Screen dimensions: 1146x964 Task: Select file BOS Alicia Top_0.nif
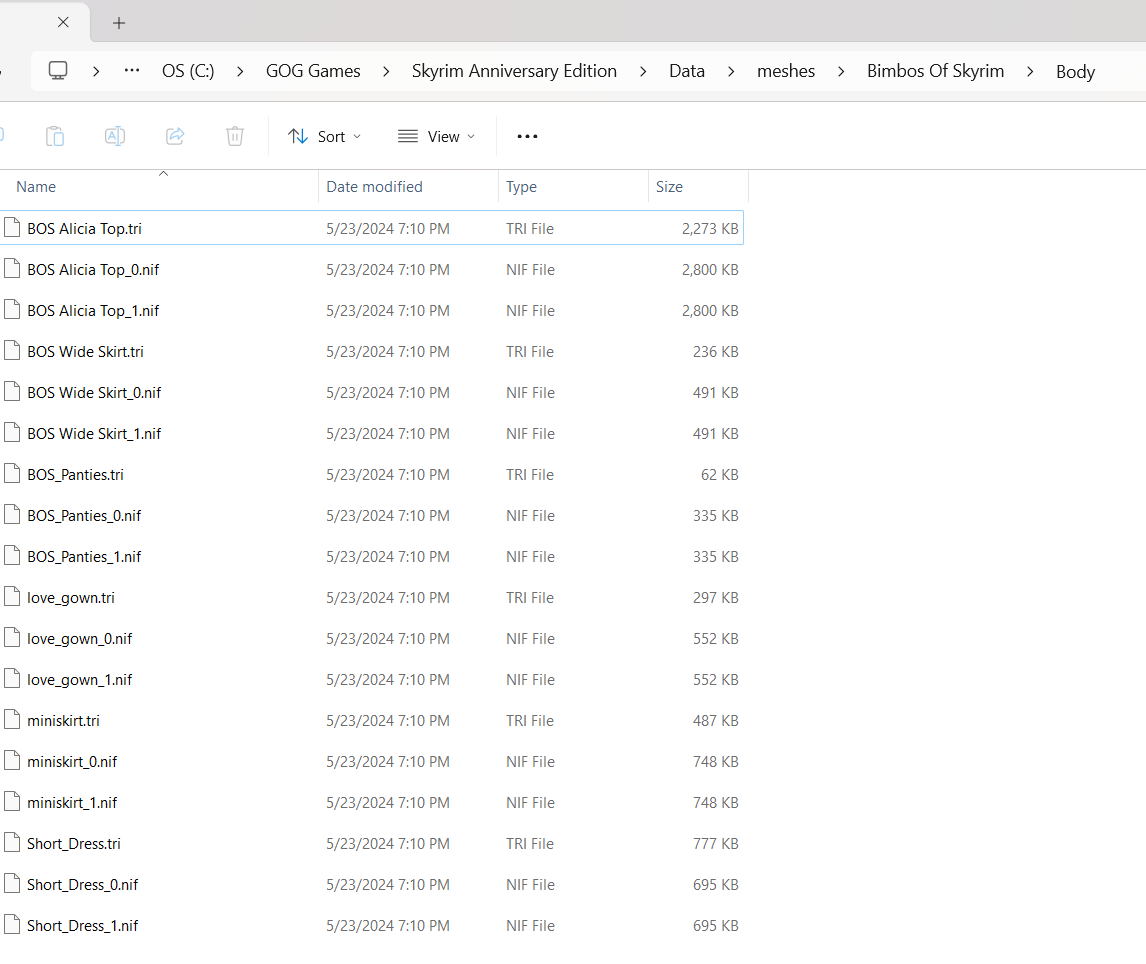click(372, 269)
